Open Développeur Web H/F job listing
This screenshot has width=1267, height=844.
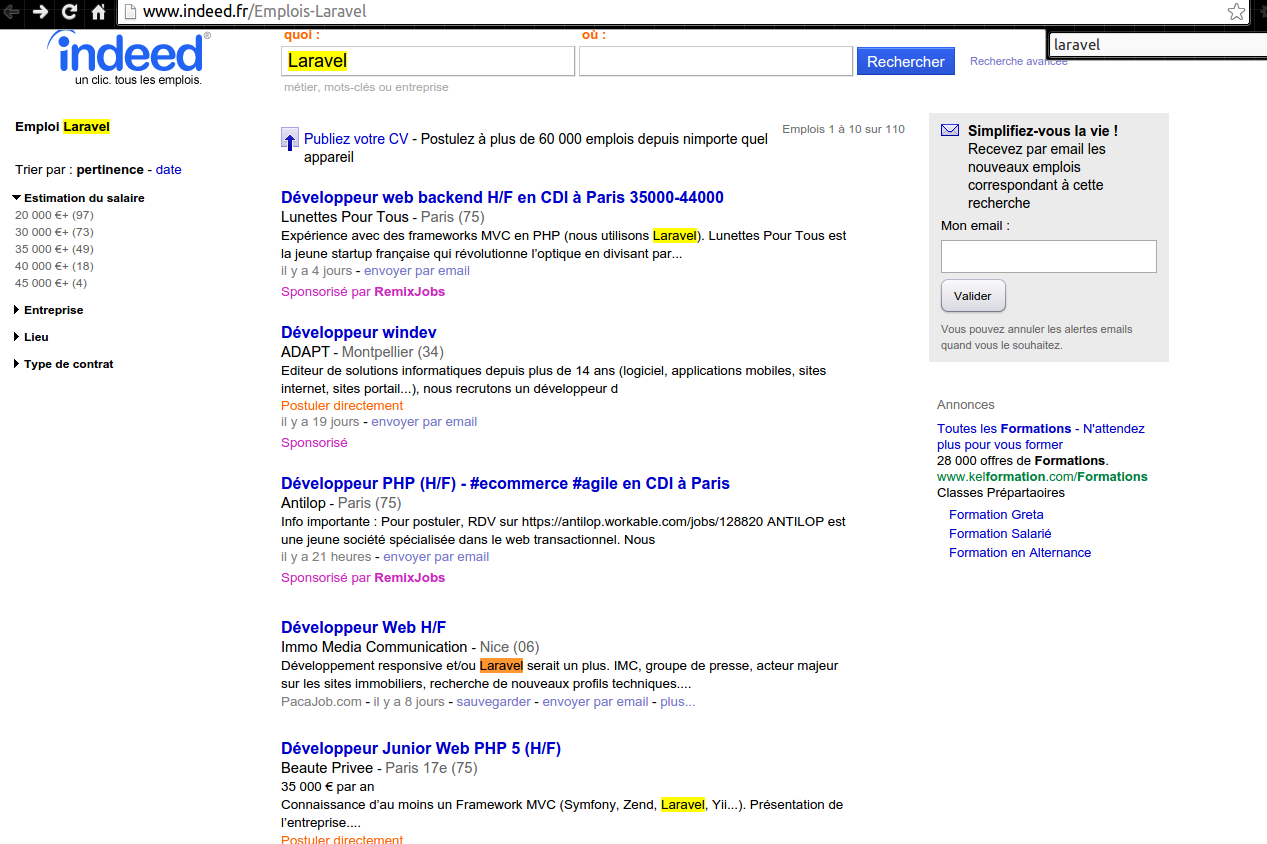pyautogui.click(x=364, y=627)
